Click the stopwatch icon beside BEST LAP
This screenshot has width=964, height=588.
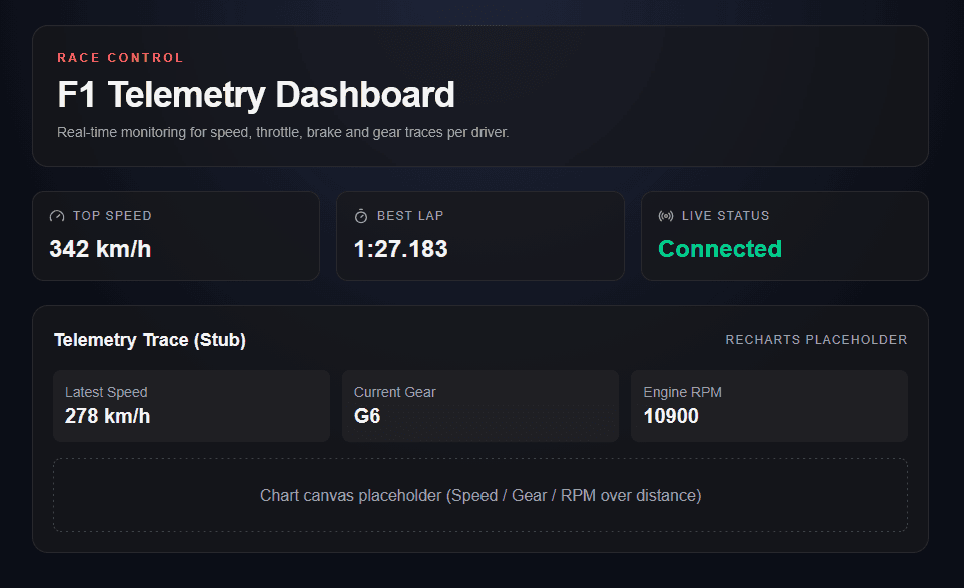click(x=361, y=215)
